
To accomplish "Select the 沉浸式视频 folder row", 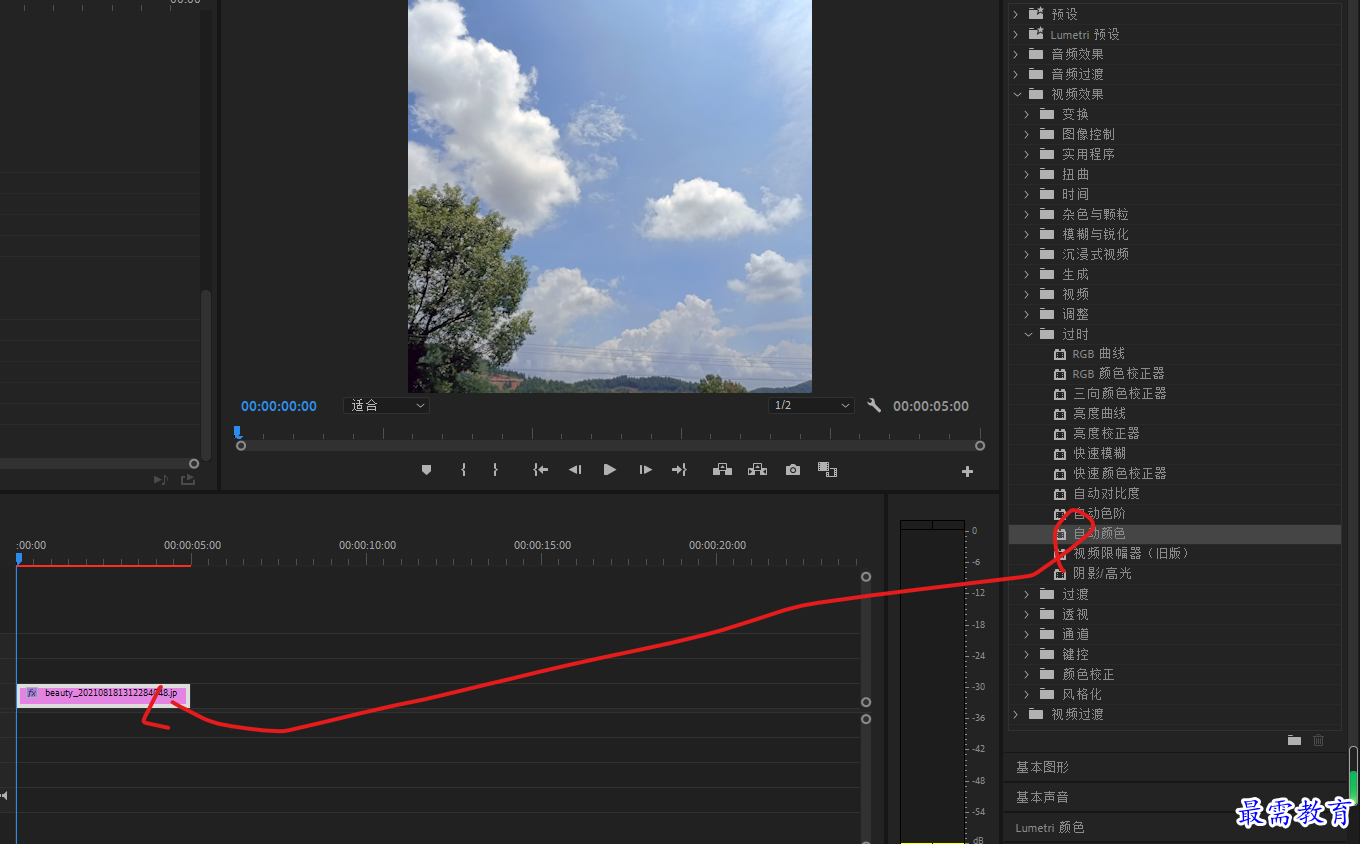I will (1174, 254).
